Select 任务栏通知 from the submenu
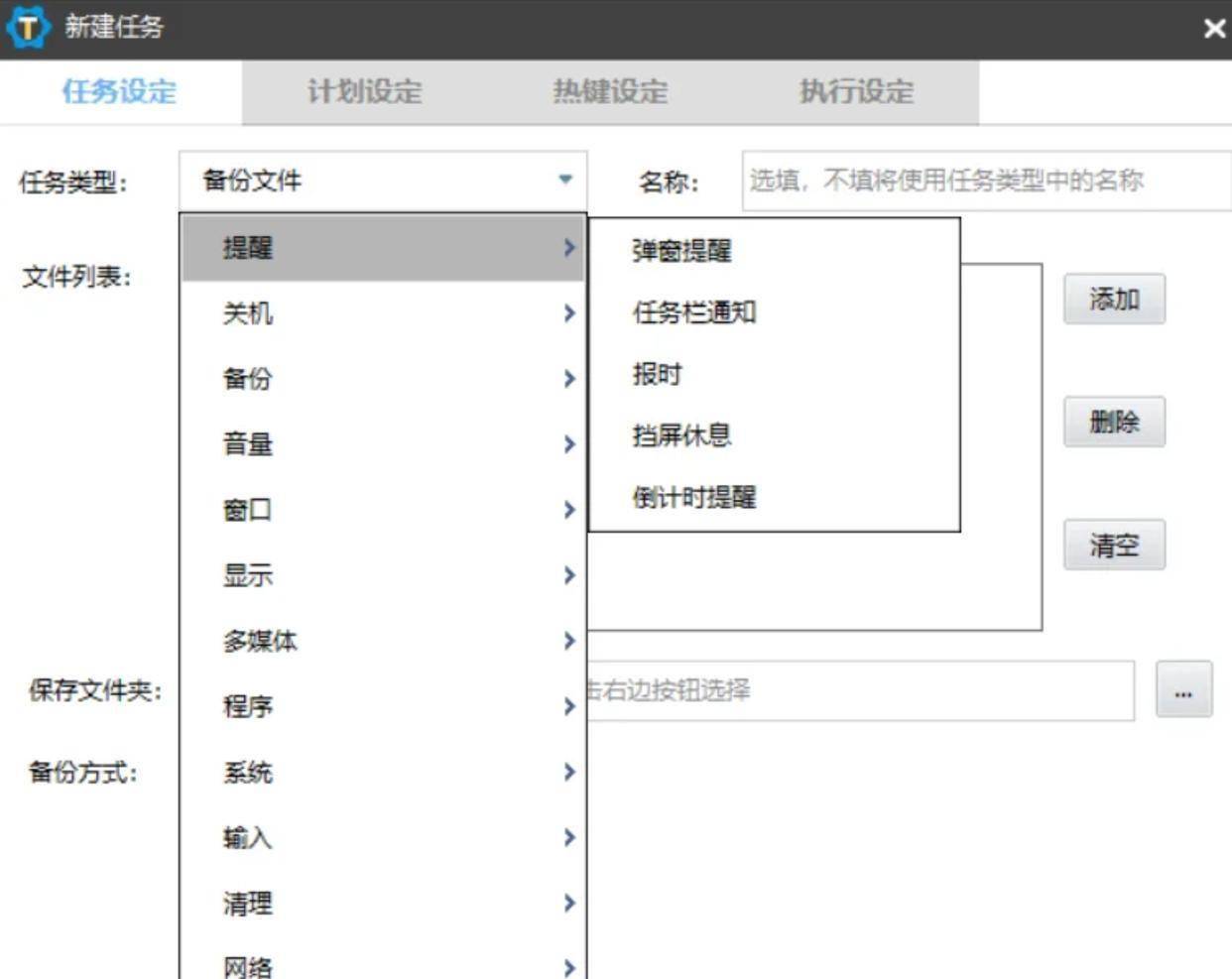Image resolution: width=1232 pixels, height=979 pixels. tap(693, 311)
